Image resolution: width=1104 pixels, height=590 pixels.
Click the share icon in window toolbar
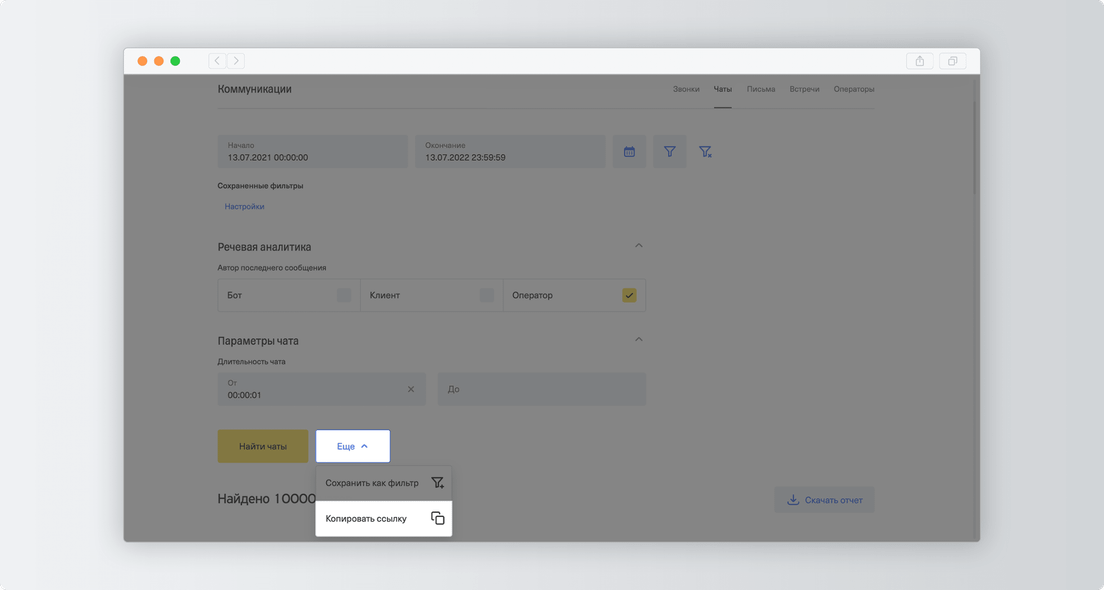click(x=920, y=61)
